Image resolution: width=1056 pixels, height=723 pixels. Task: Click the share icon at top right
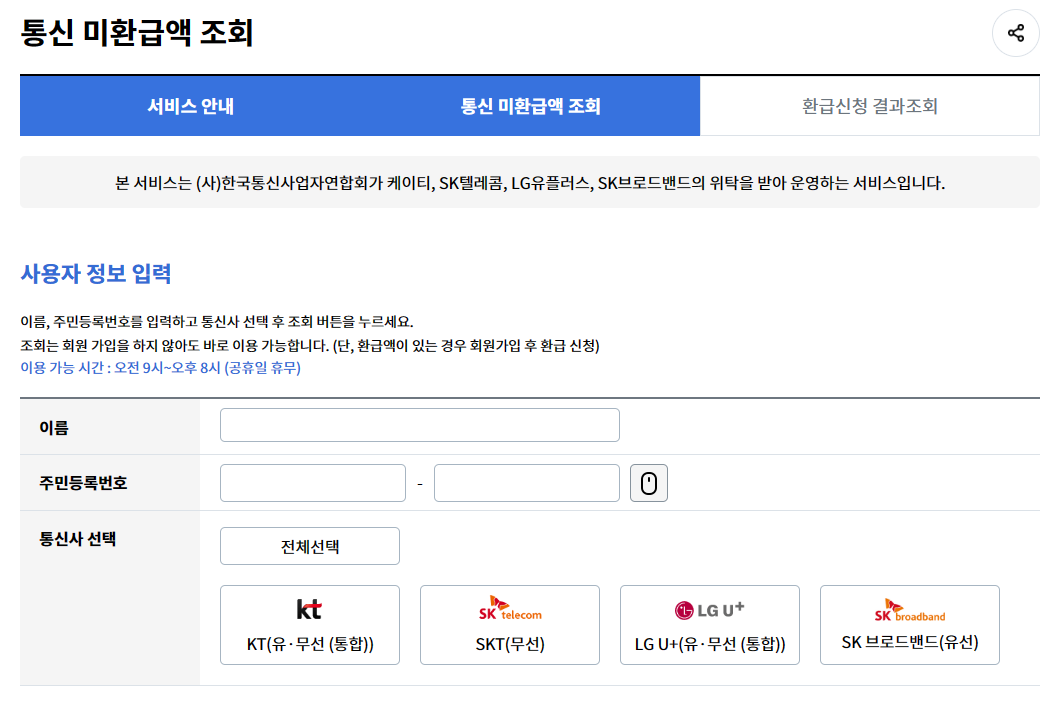(x=1016, y=33)
